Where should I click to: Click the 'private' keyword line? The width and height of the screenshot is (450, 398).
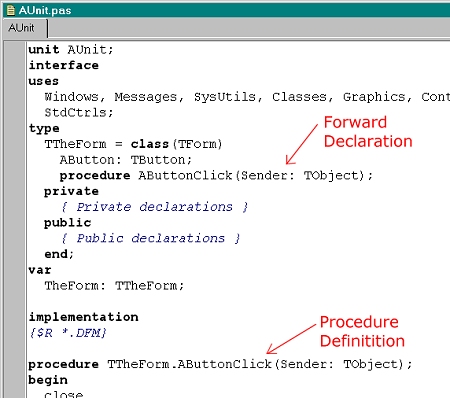(x=71, y=191)
